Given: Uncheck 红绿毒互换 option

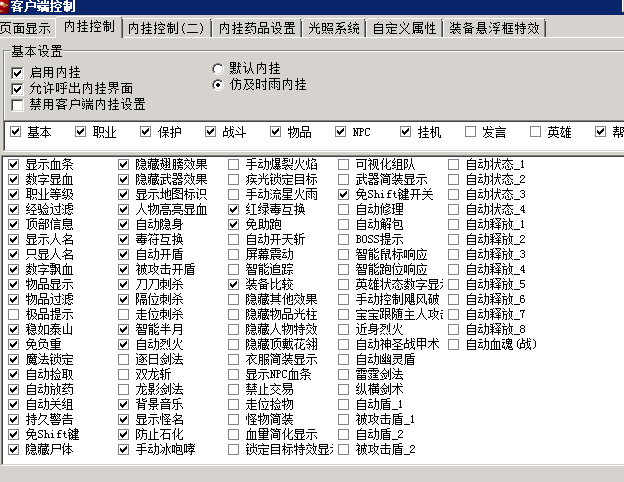Looking at the screenshot, I should coord(233,209).
